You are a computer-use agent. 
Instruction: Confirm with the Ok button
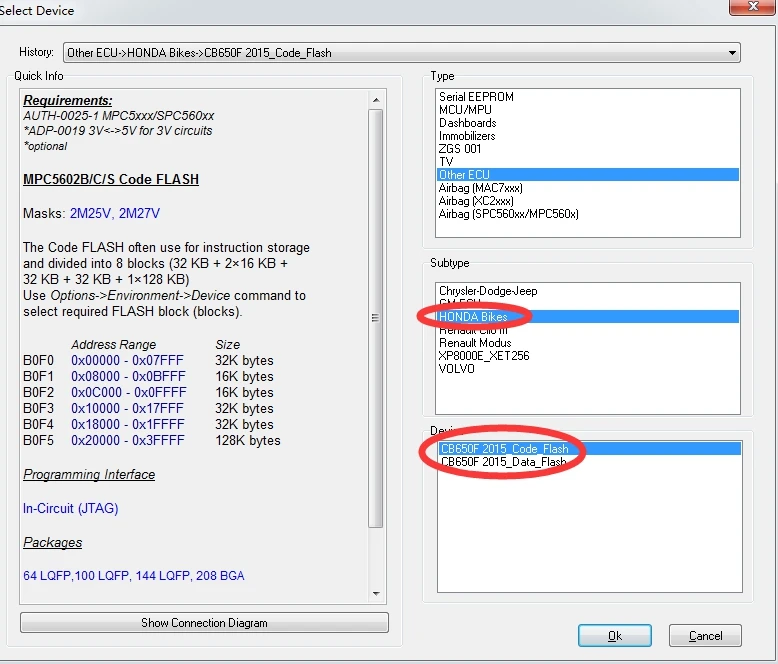click(614, 636)
